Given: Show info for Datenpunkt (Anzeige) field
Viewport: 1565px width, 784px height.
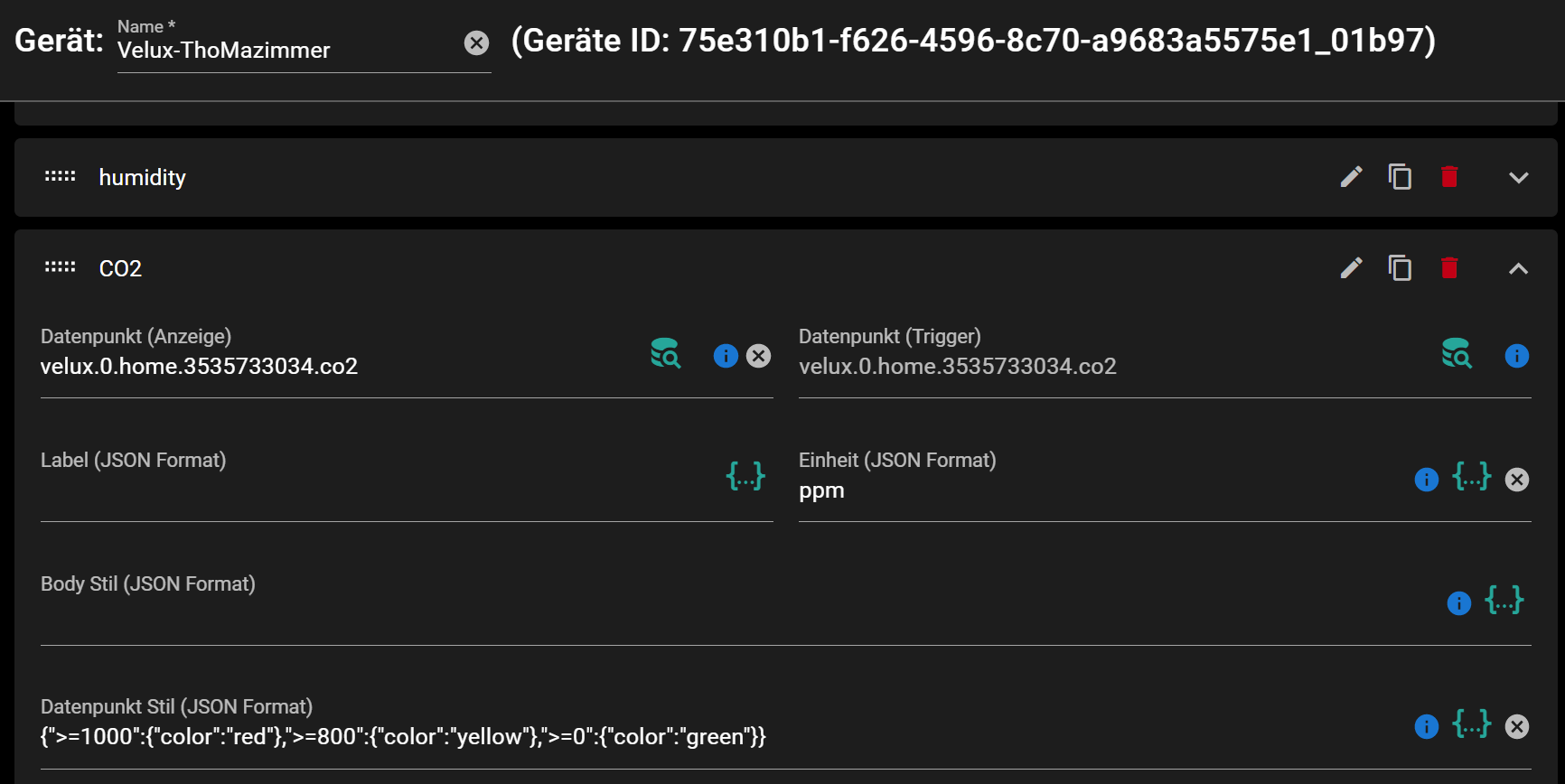Looking at the screenshot, I should (725, 356).
